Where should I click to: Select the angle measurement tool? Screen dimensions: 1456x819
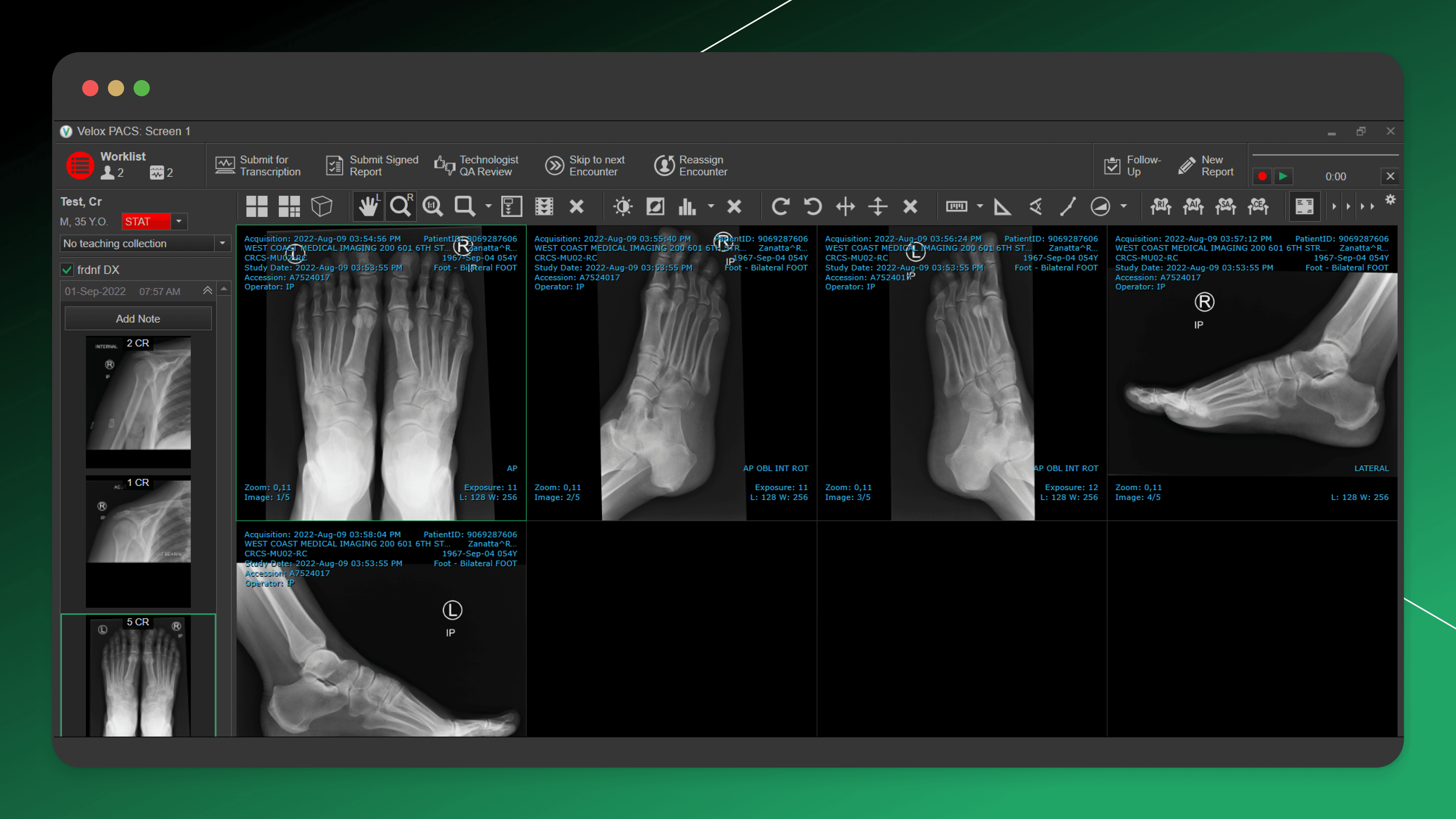coord(1002,206)
